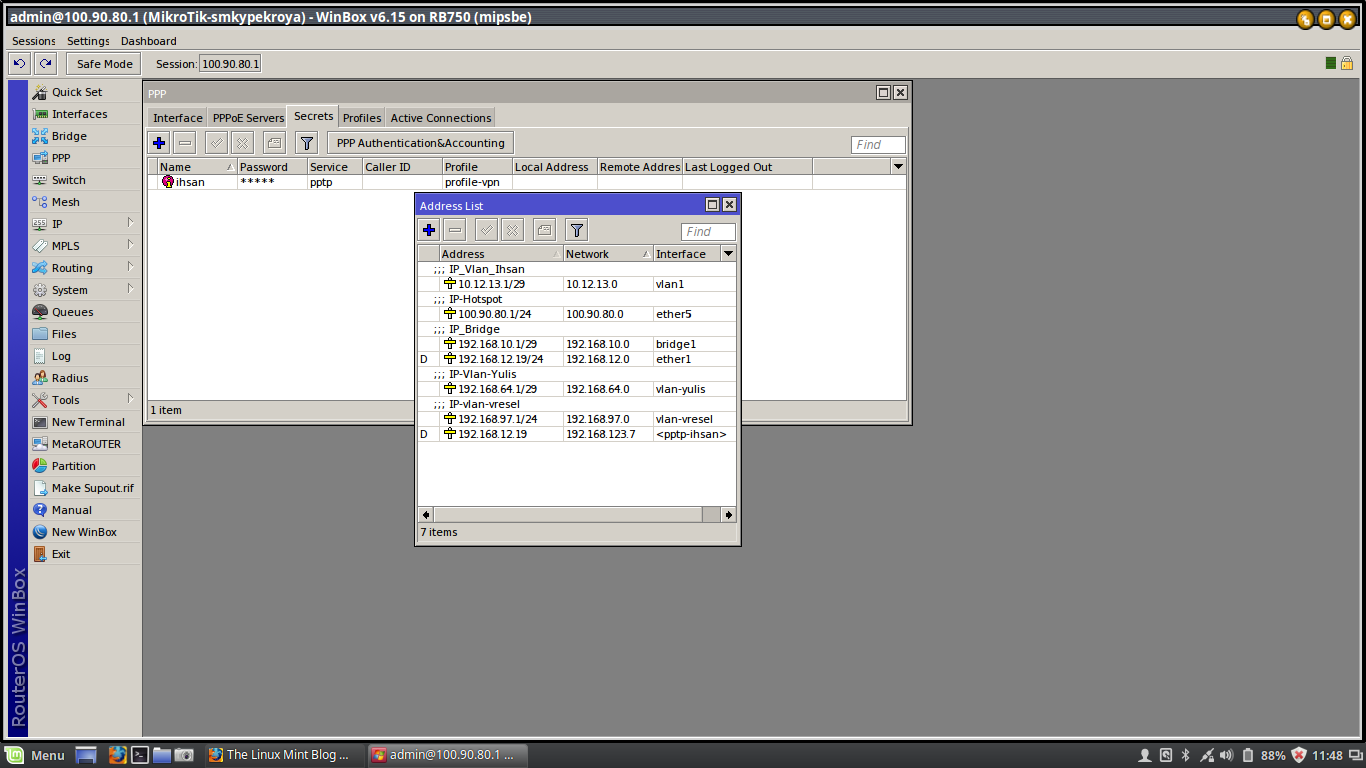The height and width of the screenshot is (768, 1366).
Task: Disable PPP secret with X button
Action: point(243,143)
